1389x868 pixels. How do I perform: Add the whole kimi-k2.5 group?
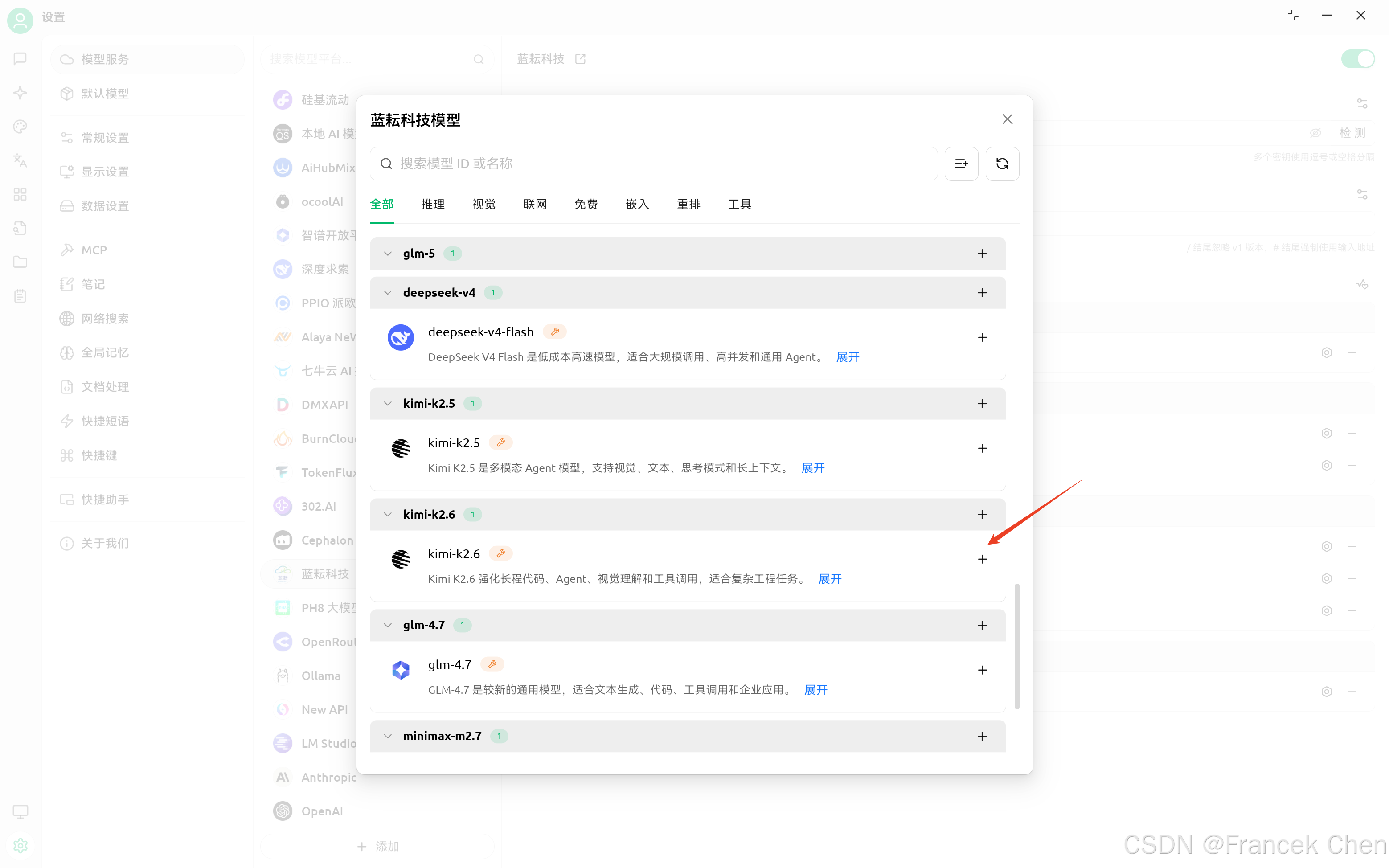(982, 404)
